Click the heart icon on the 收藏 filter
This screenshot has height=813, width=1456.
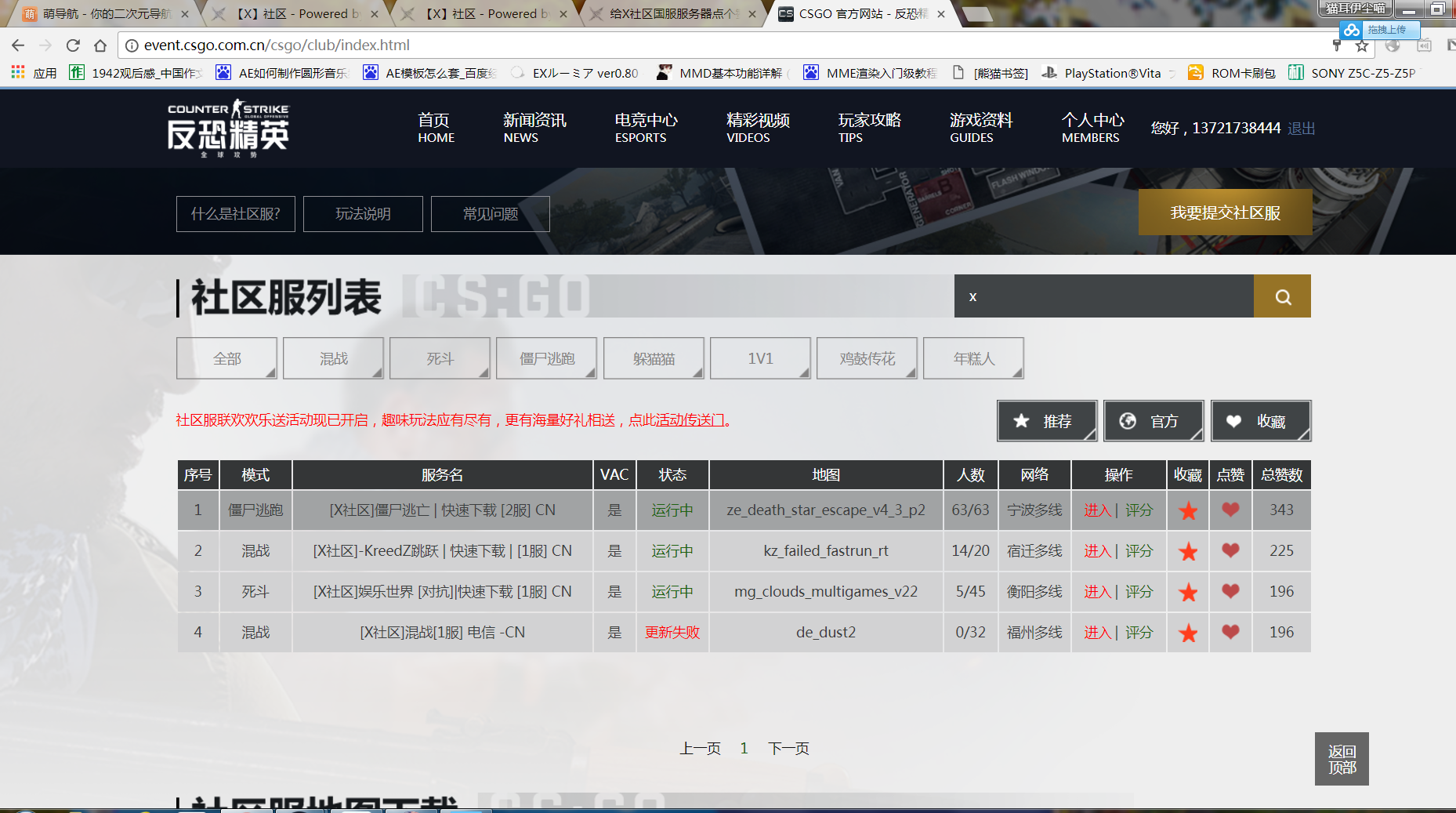[x=1235, y=421]
